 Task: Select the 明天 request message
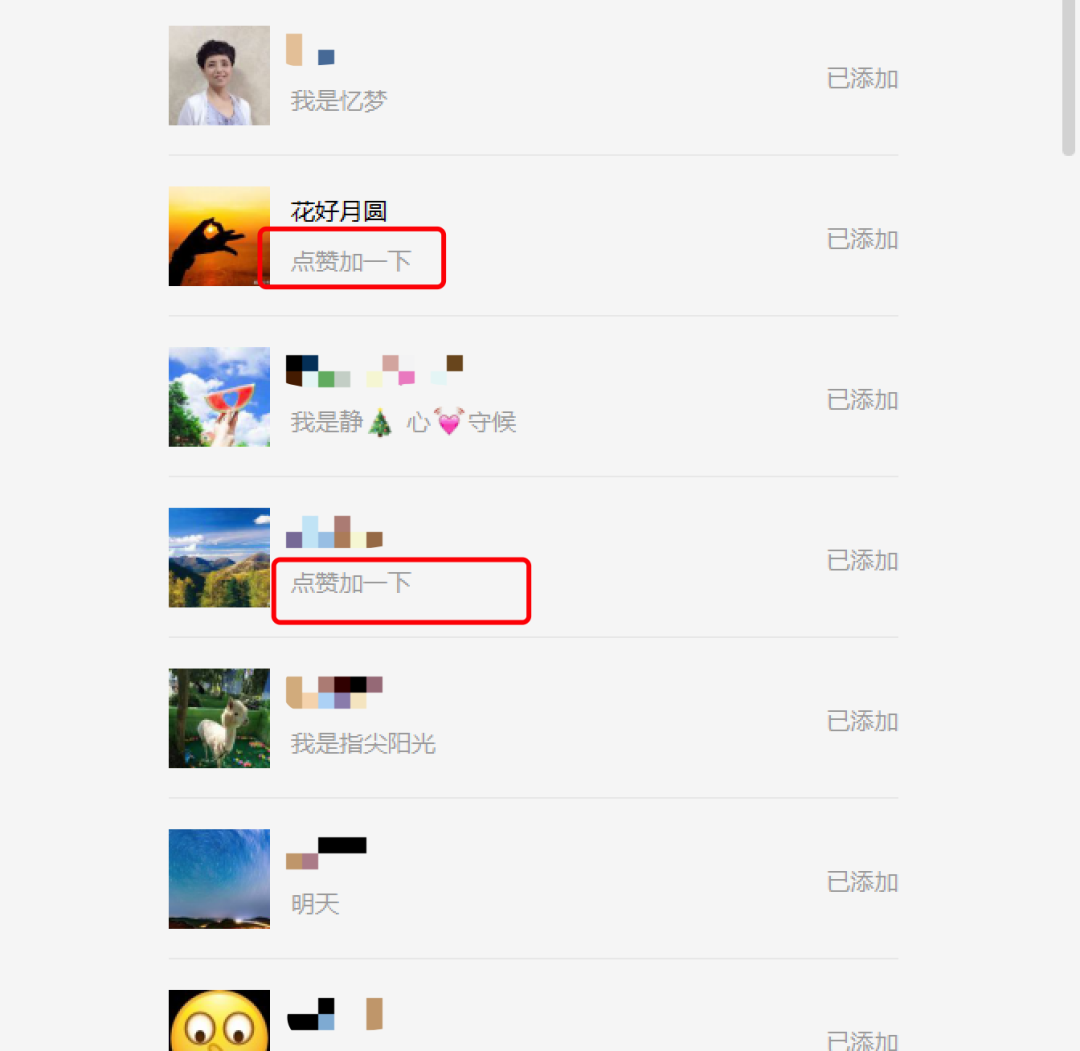coord(315,904)
